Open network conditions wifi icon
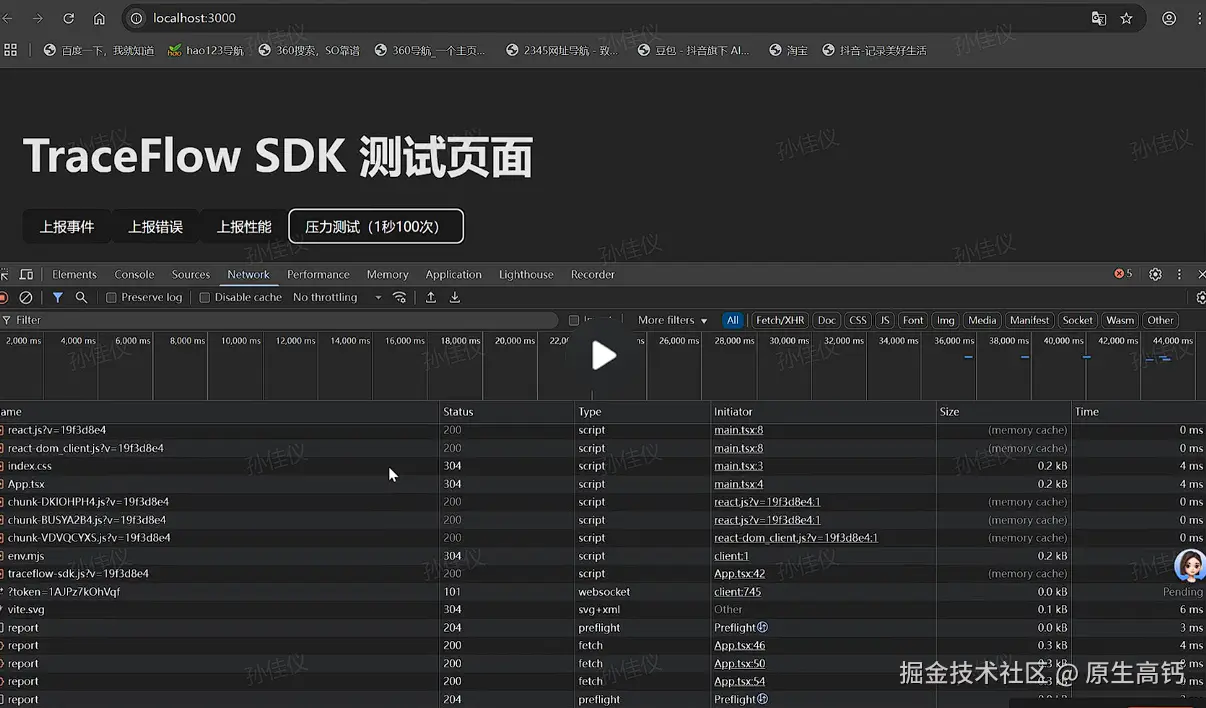This screenshot has width=1206, height=708. [x=400, y=297]
